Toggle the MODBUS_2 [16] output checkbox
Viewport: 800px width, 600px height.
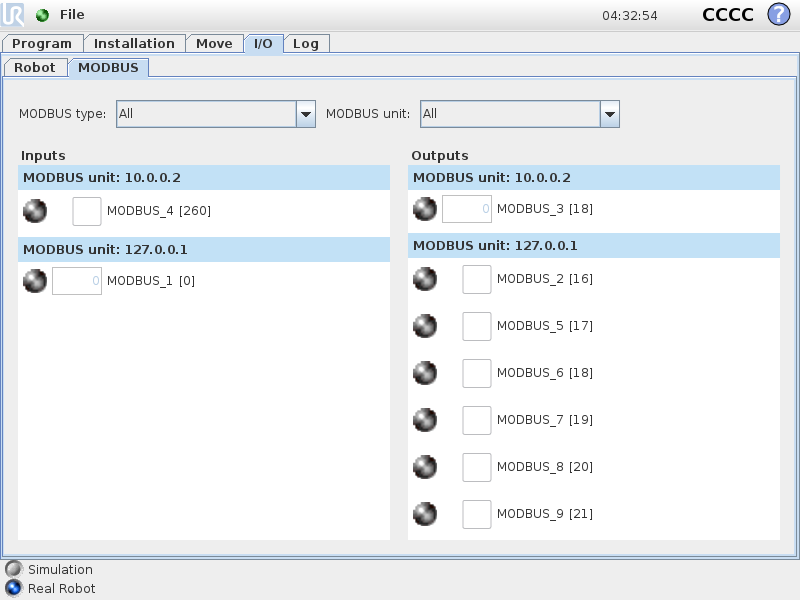(477, 279)
